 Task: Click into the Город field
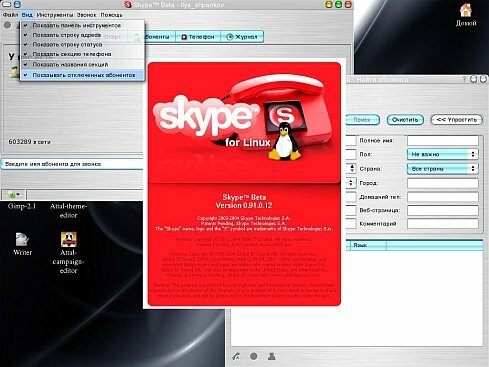coord(443,183)
